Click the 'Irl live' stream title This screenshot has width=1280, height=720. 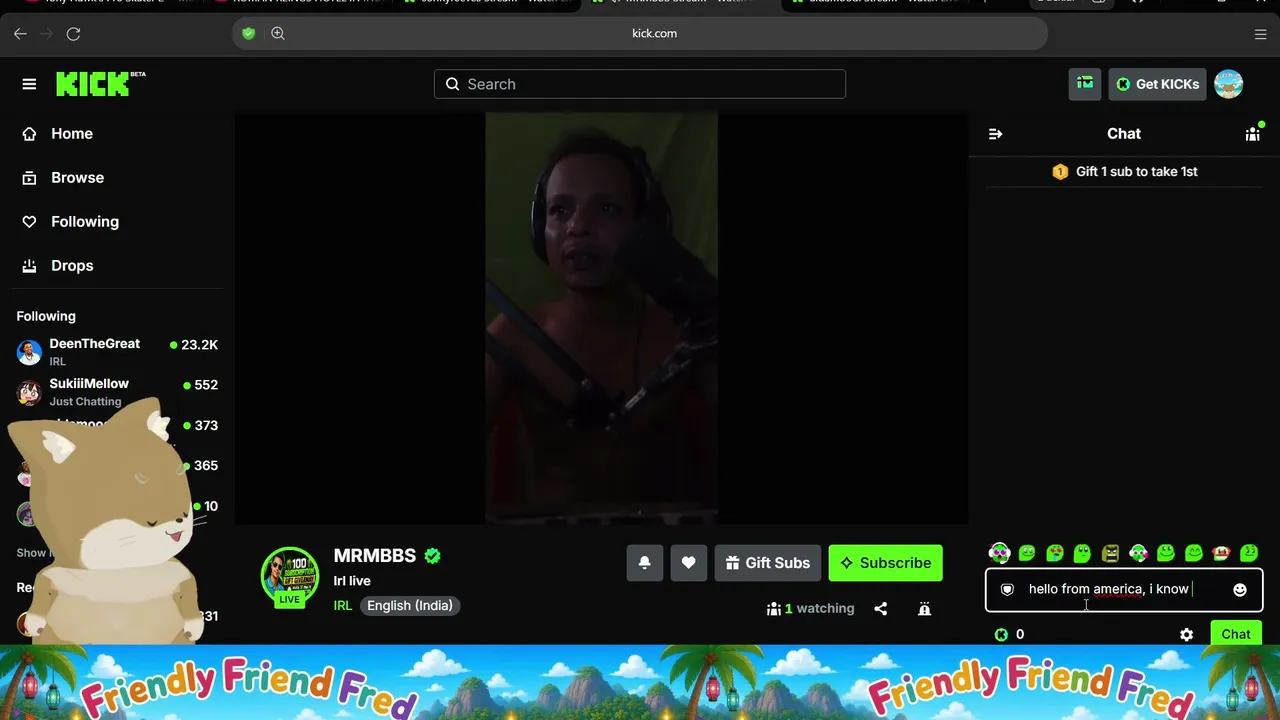point(352,581)
